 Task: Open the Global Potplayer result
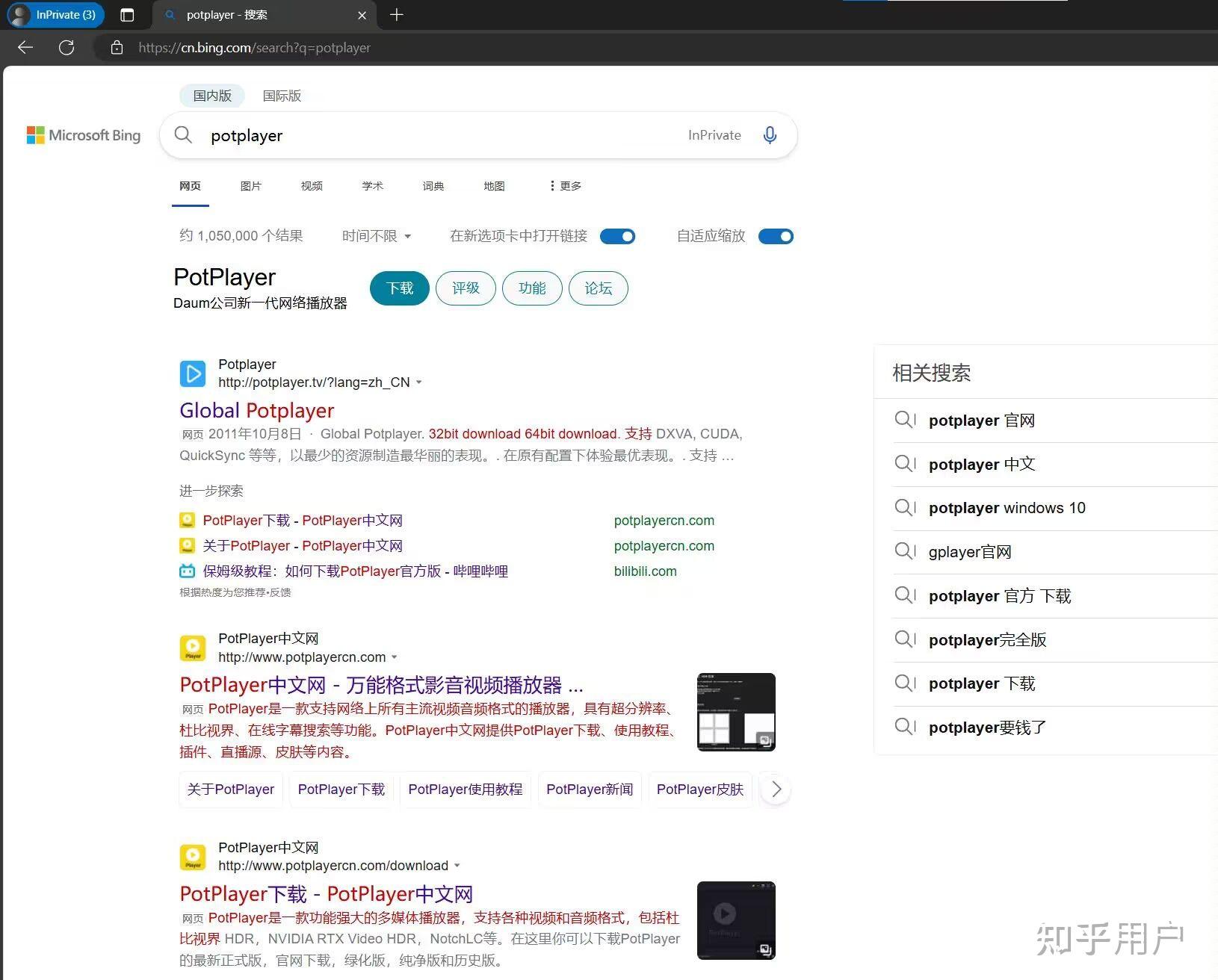256,410
